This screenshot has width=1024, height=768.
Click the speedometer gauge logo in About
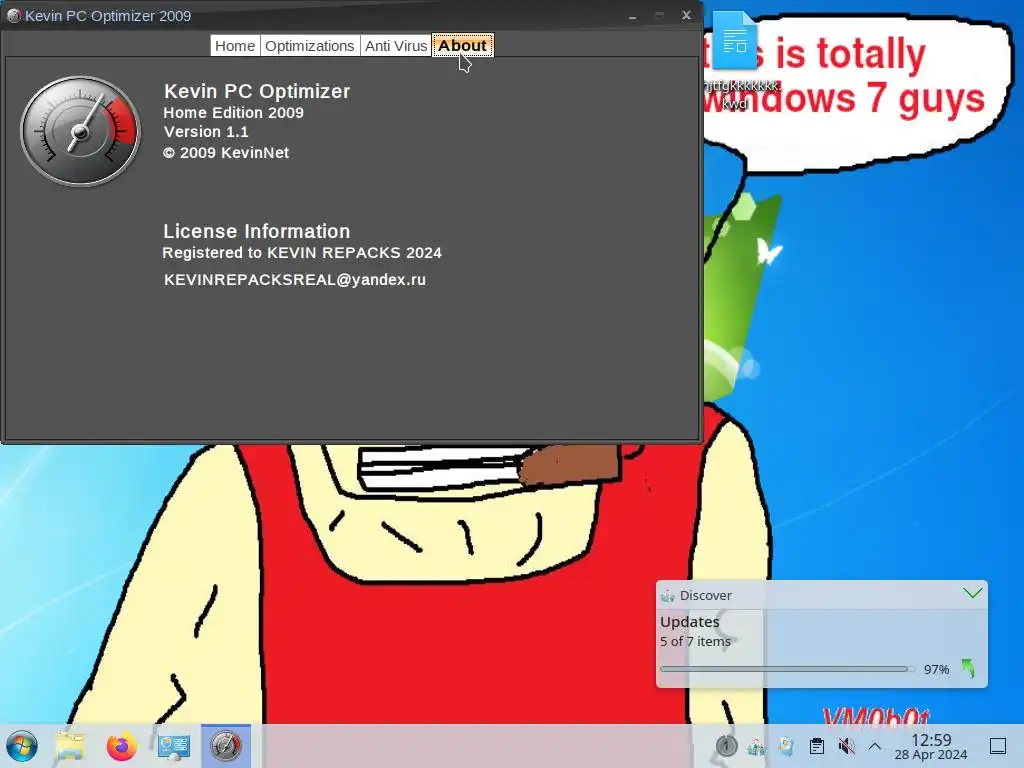pyautogui.click(x=80, y=131)
